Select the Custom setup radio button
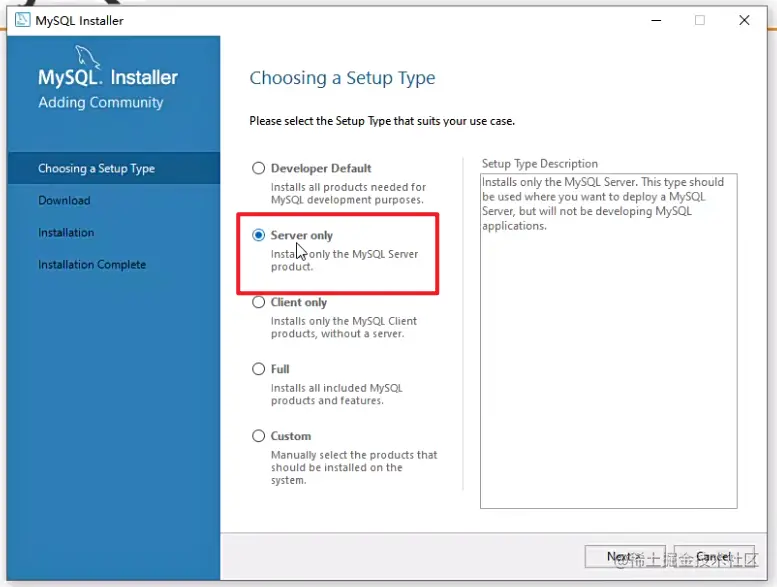 259,436
